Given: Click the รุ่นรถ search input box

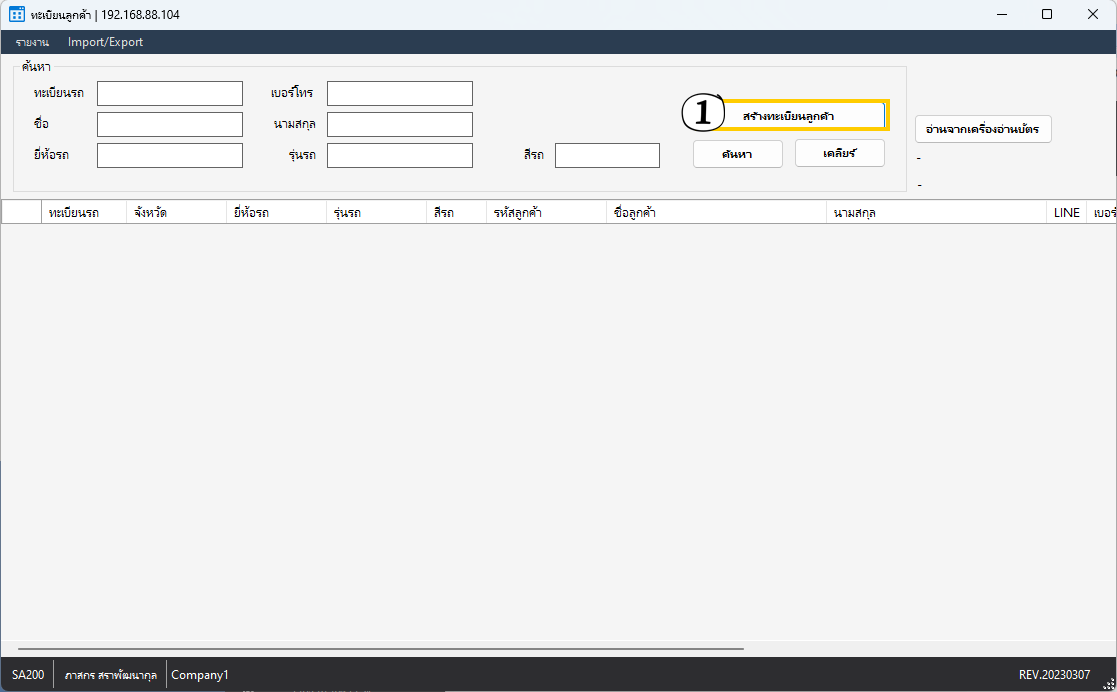Looking at the screenshot, I should [399, 155].
